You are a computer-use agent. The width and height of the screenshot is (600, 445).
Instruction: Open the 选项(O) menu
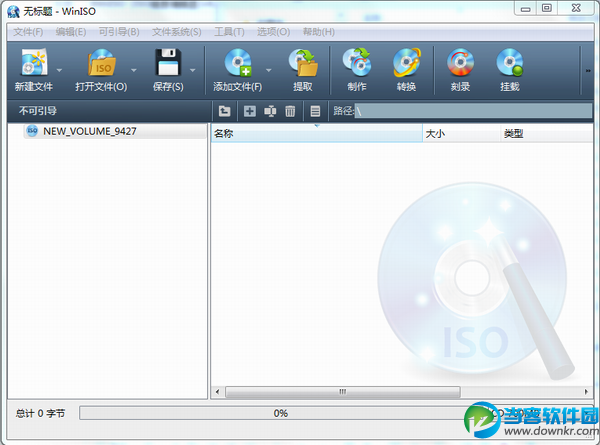[273, 32]
